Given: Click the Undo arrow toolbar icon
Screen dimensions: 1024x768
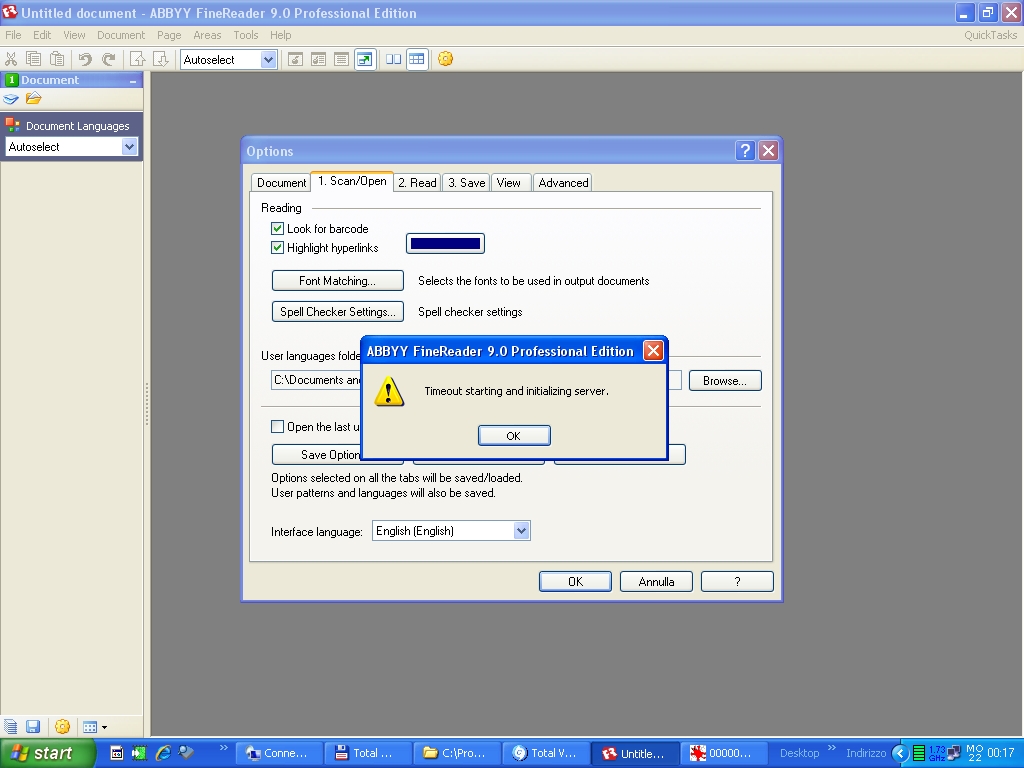Looking at the screenshot, I should 85,59.
